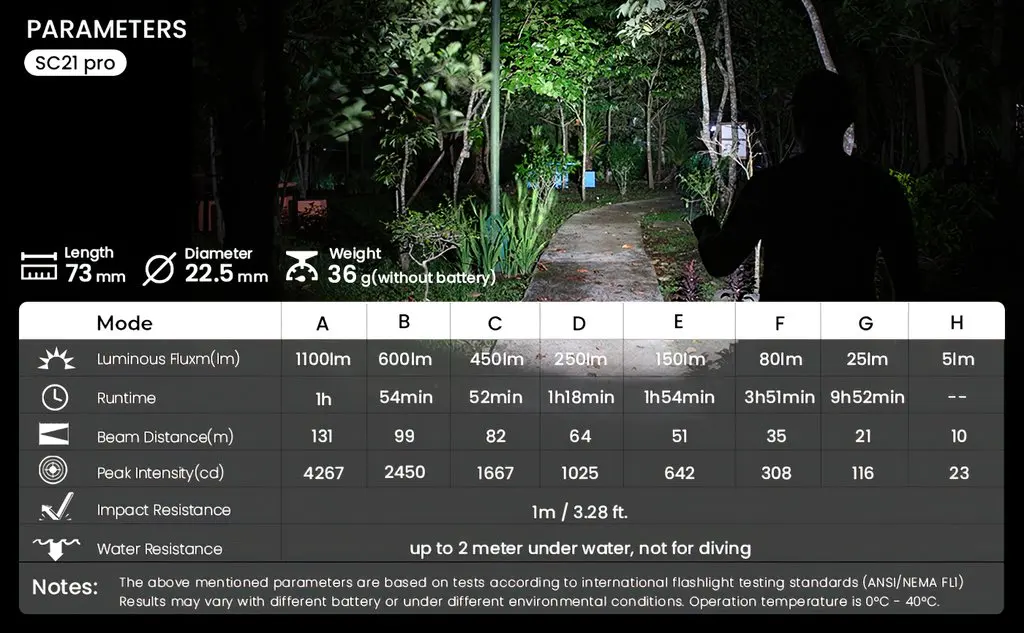The height and width of the screenshot is (633, 1024).
Task: Click the 1h54min runtime cell
Action: click(x=679, y=397)
